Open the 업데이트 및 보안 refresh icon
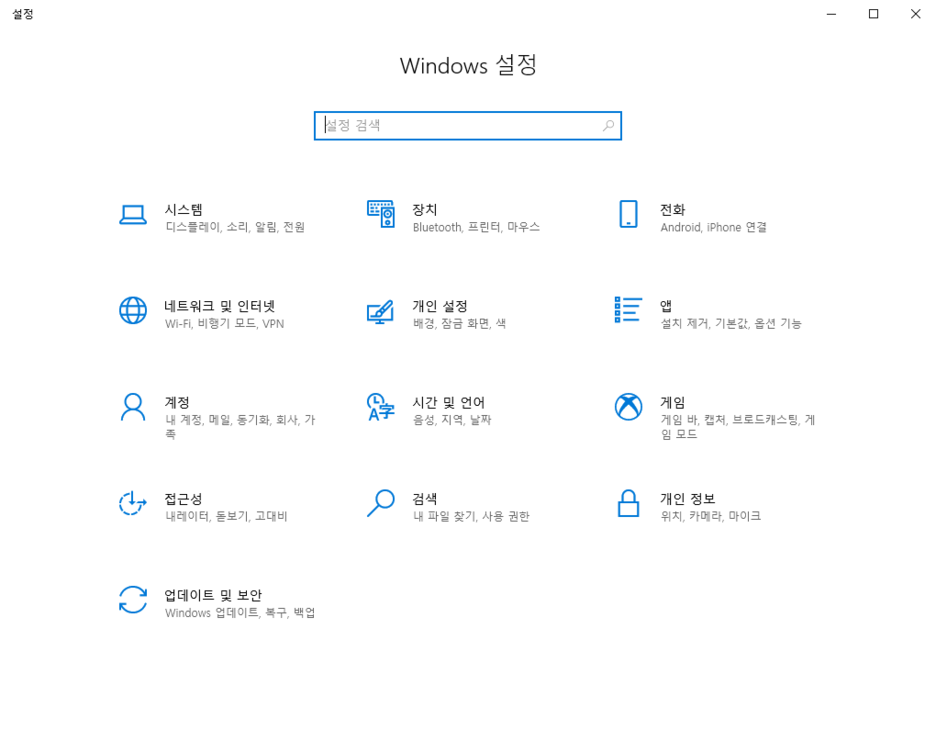The width and height of the screenshot is (936, 730). point(133,600)
